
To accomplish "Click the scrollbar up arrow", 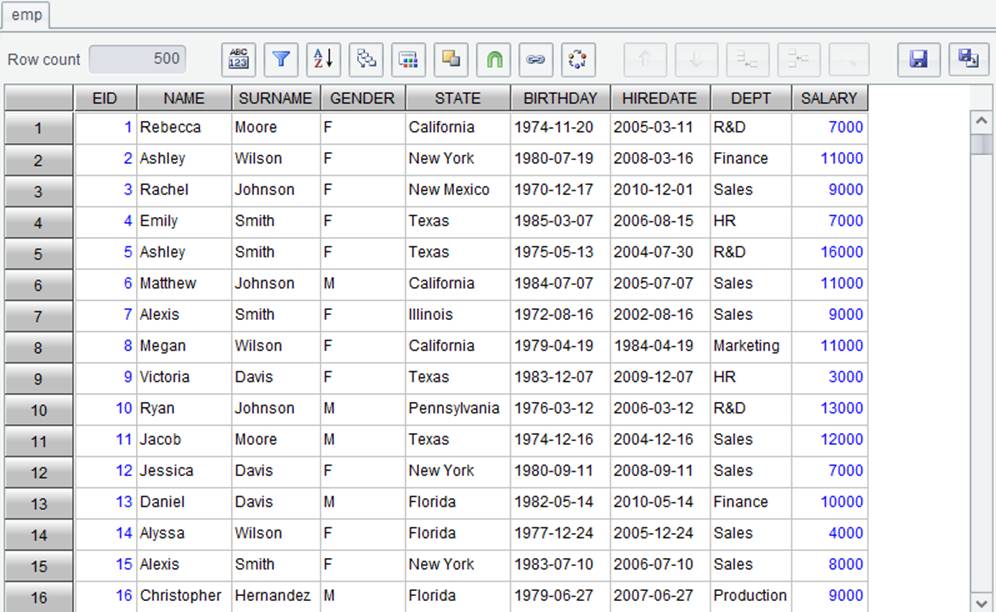I will 981,120.
